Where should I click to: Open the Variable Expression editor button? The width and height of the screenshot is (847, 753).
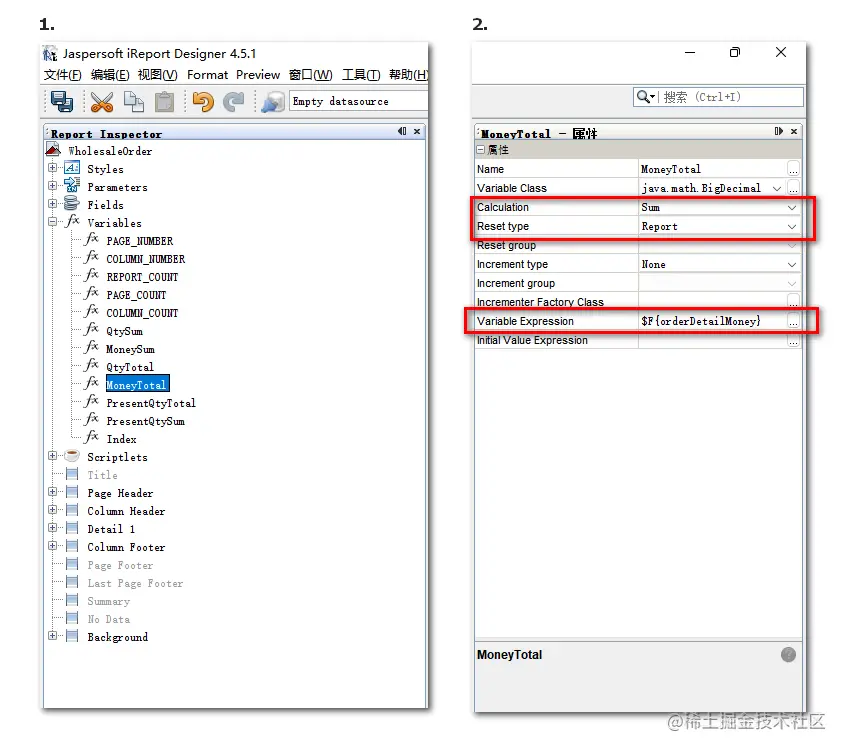click(x=793, y=322)
